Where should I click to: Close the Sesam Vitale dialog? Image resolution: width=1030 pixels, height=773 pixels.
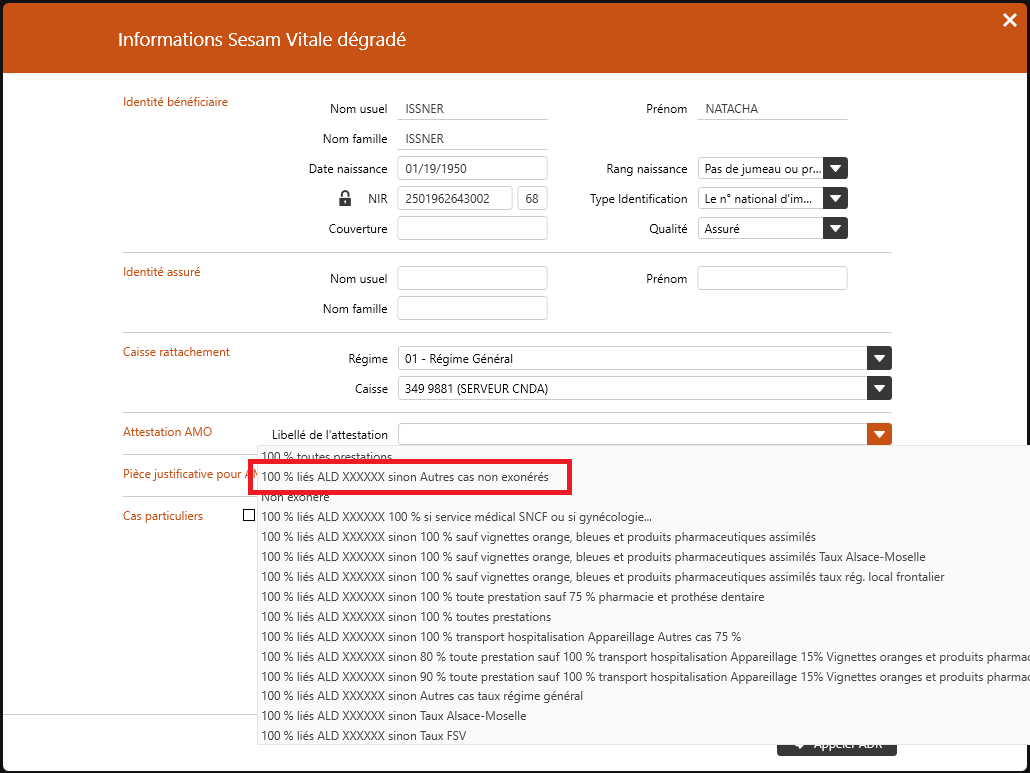tap(1009, 20)
